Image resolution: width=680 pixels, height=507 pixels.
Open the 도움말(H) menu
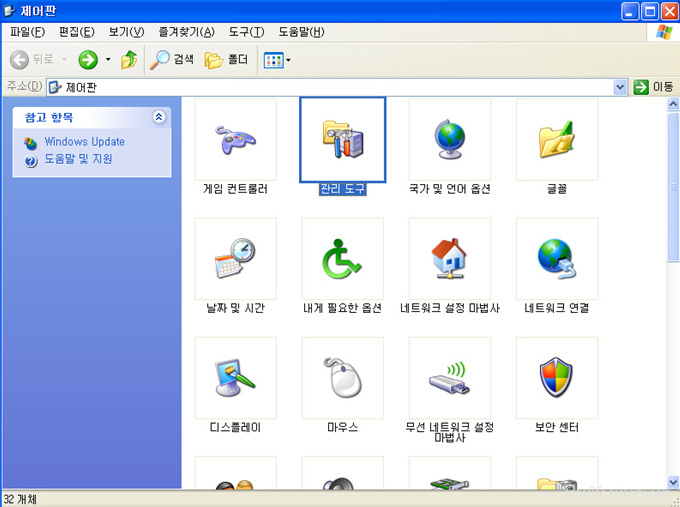click(301, 32)
